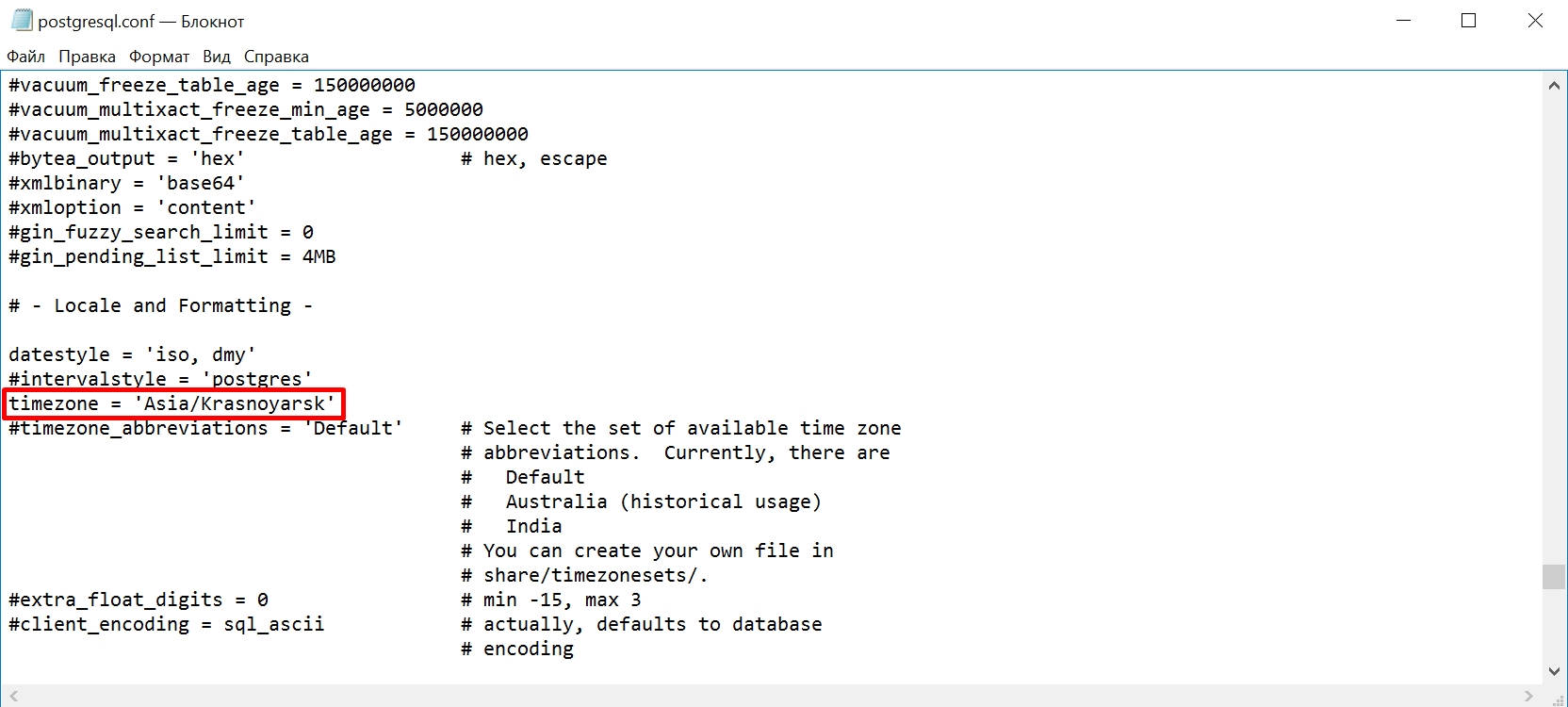Click the line timezone = 'Asia/Krasnoyarsk'

tap(172, 403)
